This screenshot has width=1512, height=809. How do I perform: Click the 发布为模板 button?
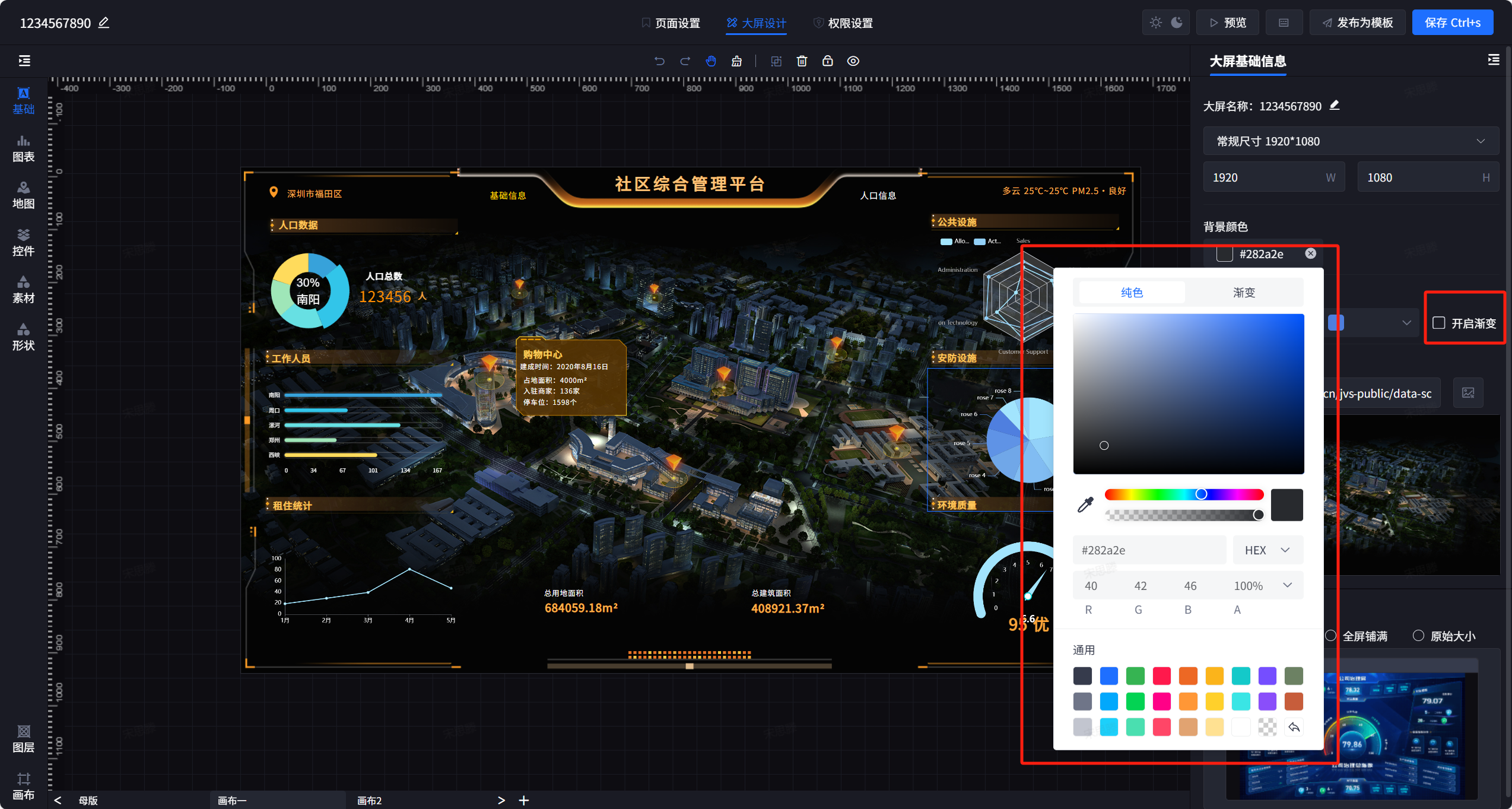click(1357, 23)
